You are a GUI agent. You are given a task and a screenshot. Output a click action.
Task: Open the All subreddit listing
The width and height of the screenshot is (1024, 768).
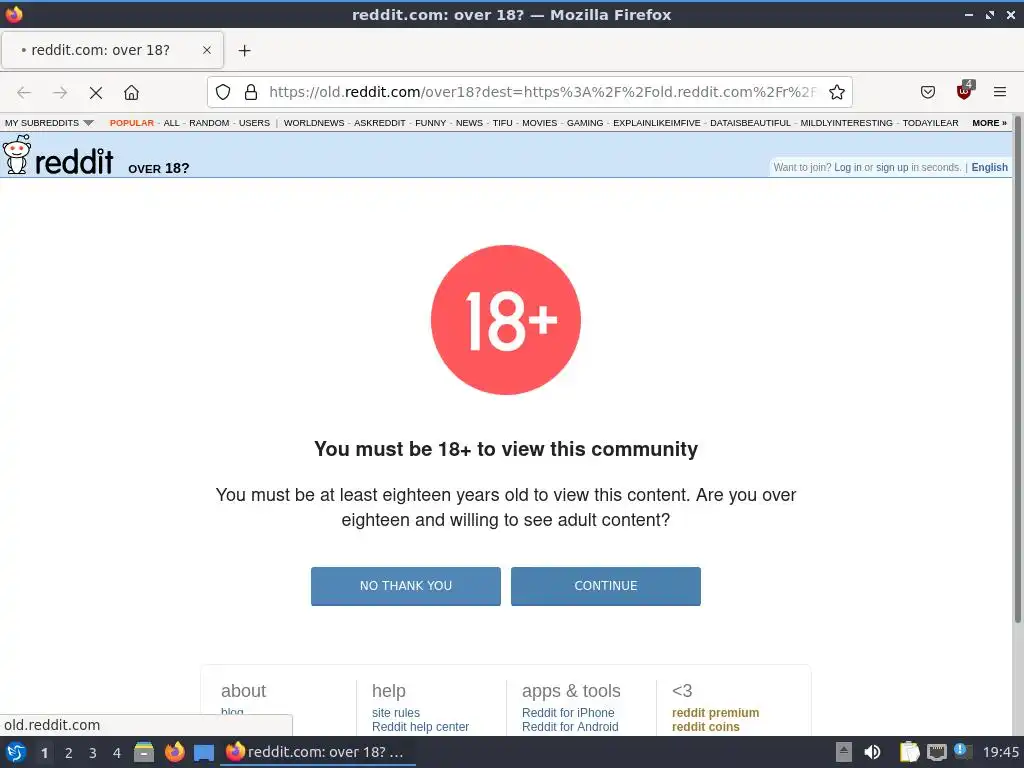(x=171, y=123)
